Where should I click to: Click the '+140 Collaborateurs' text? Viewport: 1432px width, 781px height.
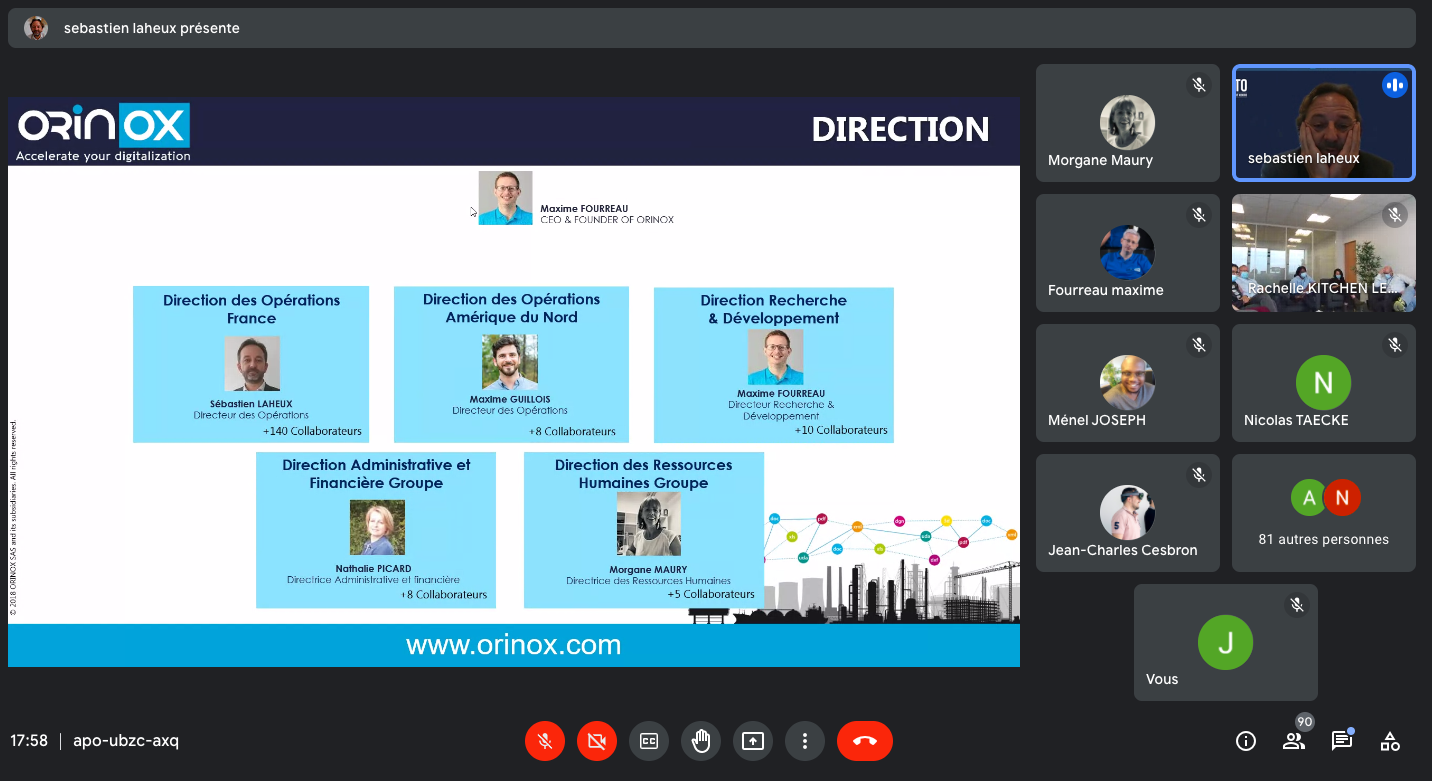click(x=312, y=432)
